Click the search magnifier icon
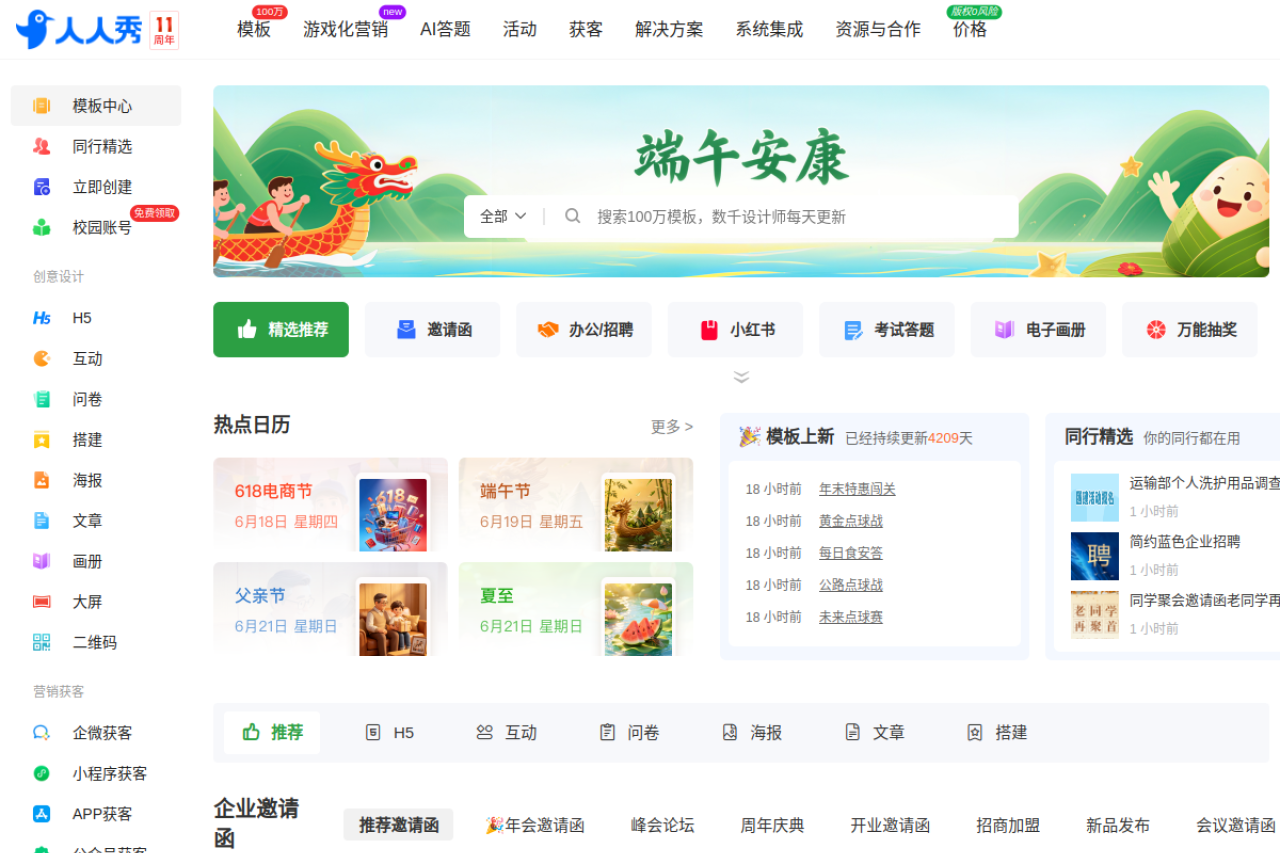Viewport: 1280px width, 853px height. click(x=573, y=216)
